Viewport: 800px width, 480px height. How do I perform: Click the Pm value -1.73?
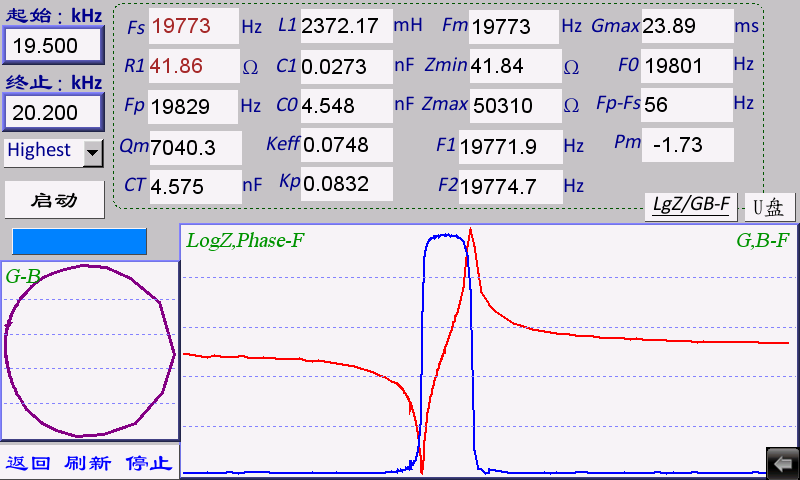(x=688, y=145)
